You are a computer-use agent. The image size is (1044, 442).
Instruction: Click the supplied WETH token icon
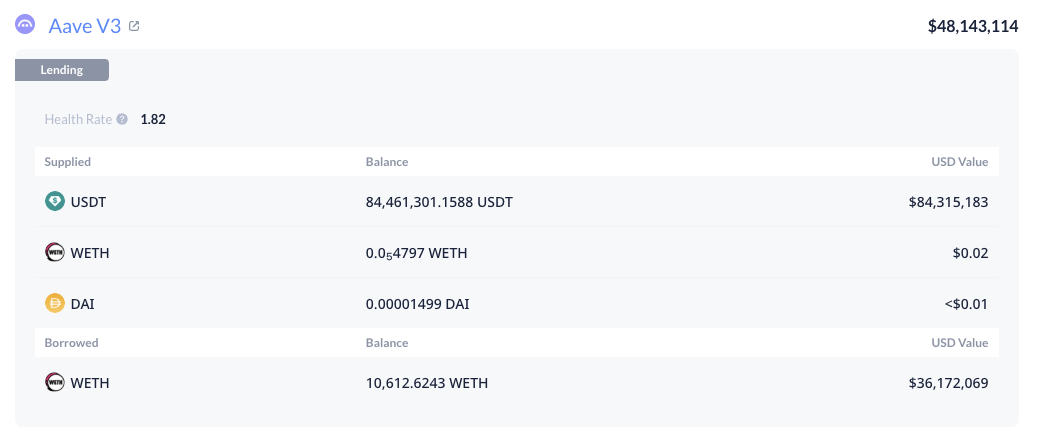pos(55,252)
